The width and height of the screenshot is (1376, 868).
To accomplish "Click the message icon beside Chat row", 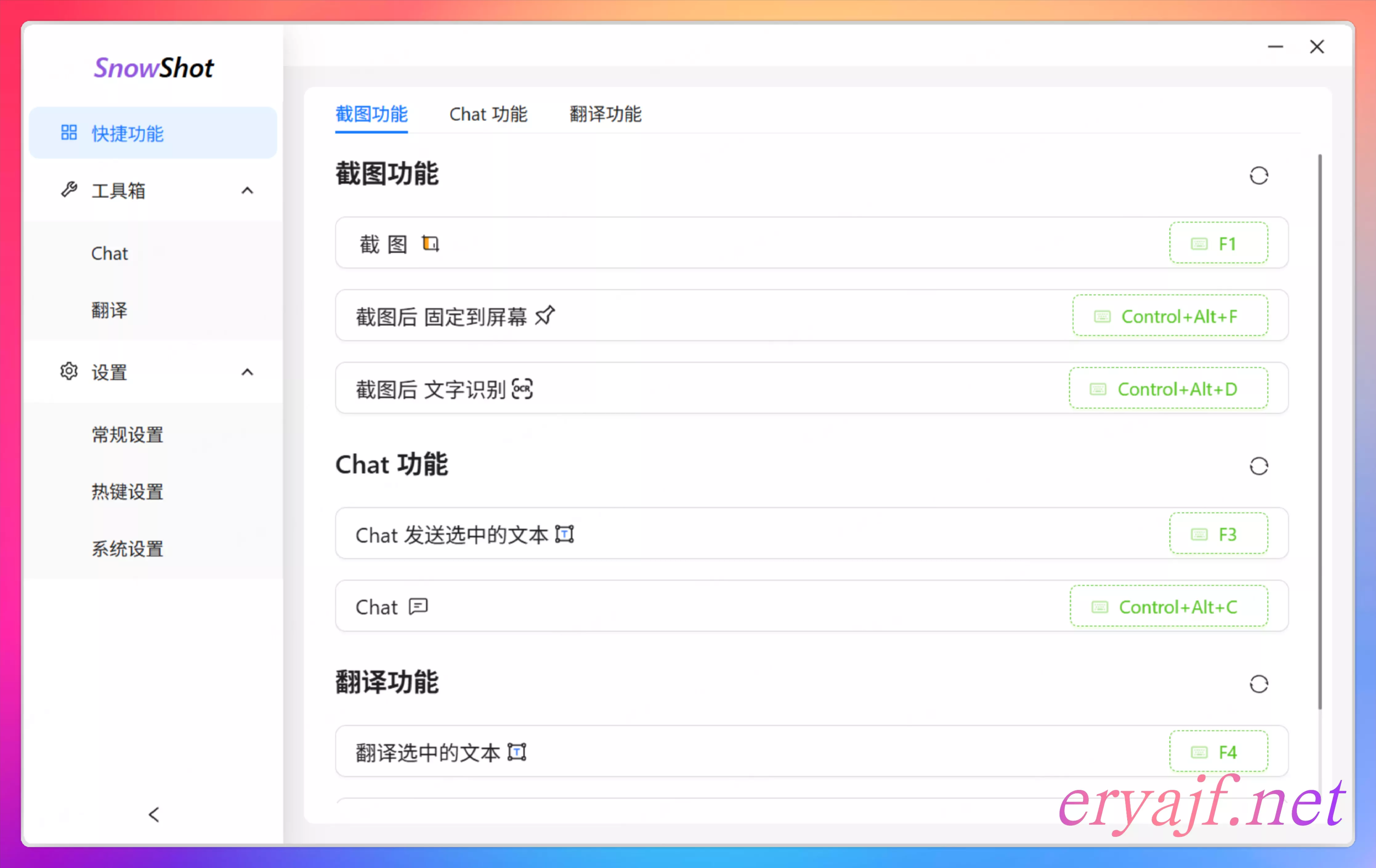I will pyautogui.click(x=418, y=606).
